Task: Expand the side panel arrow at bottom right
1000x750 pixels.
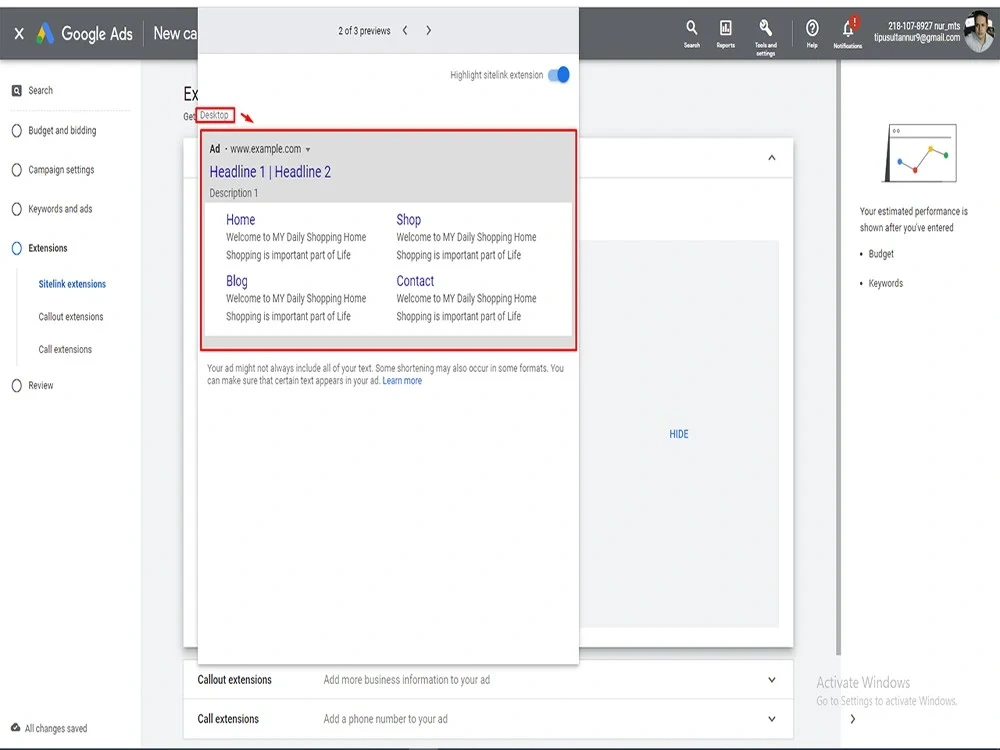Action: [853, 719]
